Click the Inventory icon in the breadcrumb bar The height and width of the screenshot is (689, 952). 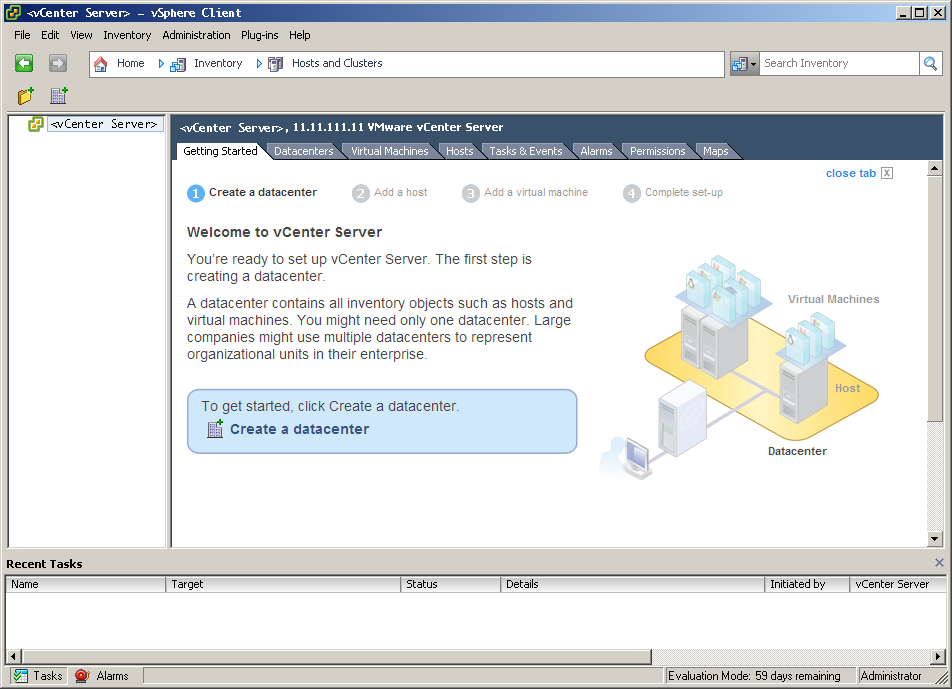[x=177, y=63]
